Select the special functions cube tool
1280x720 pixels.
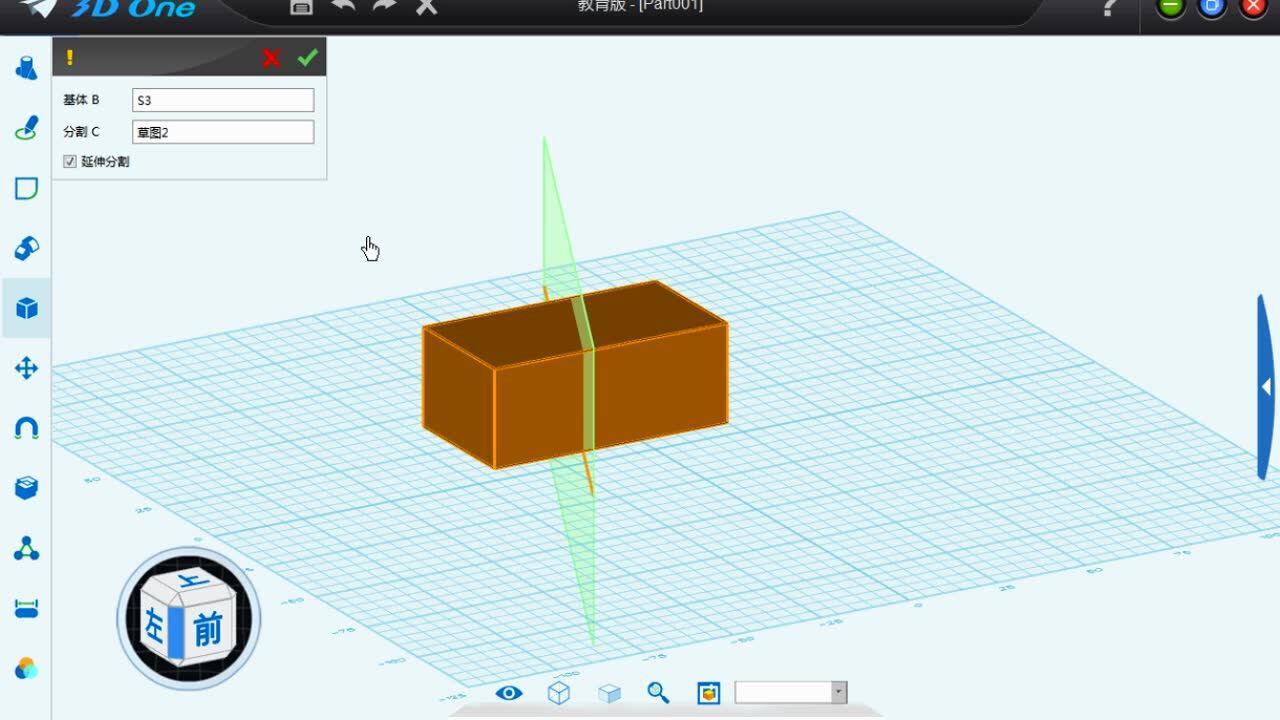(27, 308)
